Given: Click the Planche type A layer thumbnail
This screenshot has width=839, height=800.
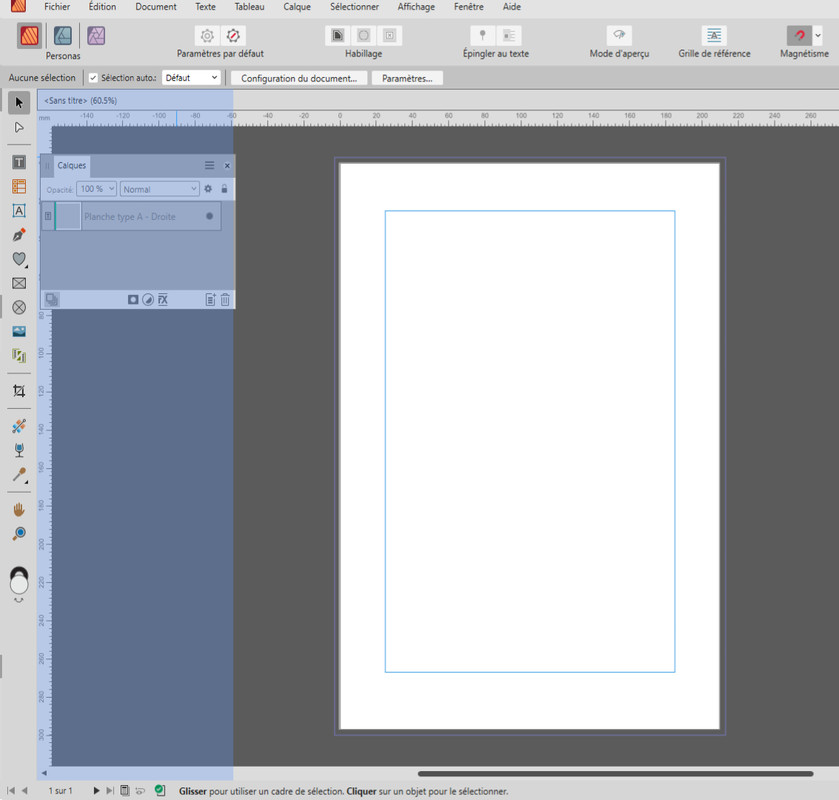Looking at the screenshot, I should (x=68, y=216).
